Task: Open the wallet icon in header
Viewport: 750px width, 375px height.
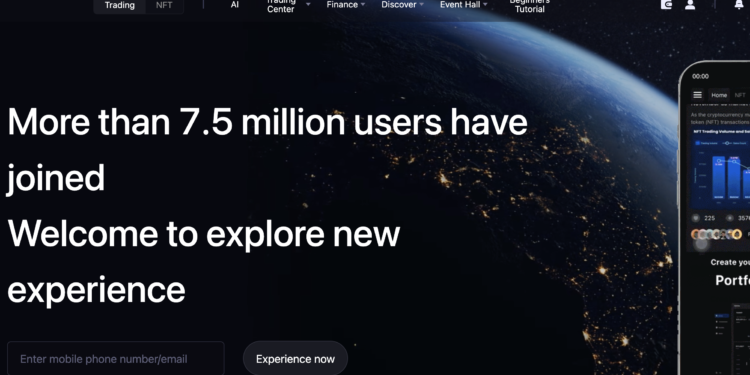Action: point(666,4)
